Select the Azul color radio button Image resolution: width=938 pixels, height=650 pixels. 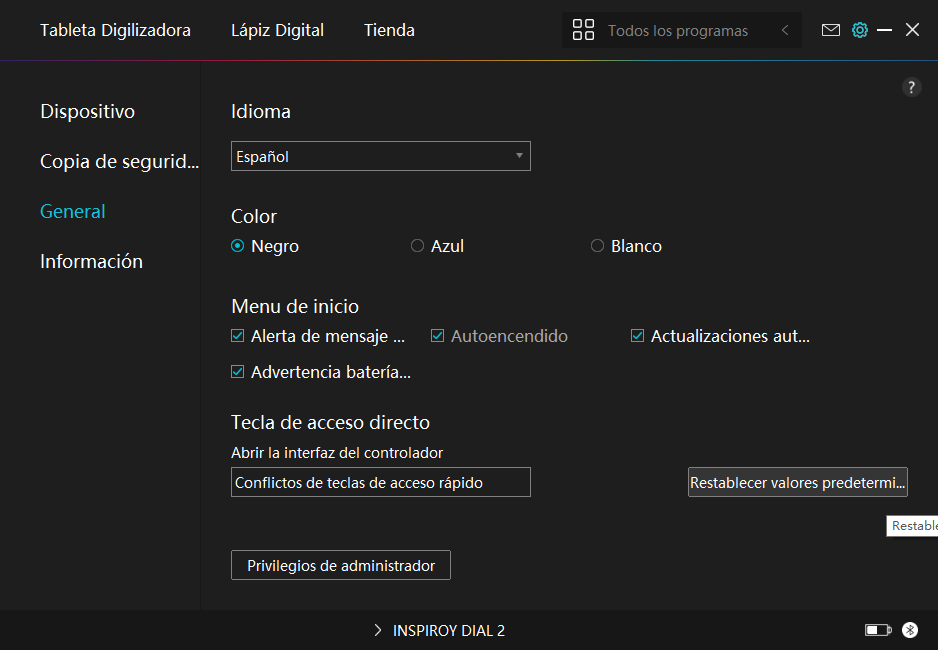coord(418,246)
